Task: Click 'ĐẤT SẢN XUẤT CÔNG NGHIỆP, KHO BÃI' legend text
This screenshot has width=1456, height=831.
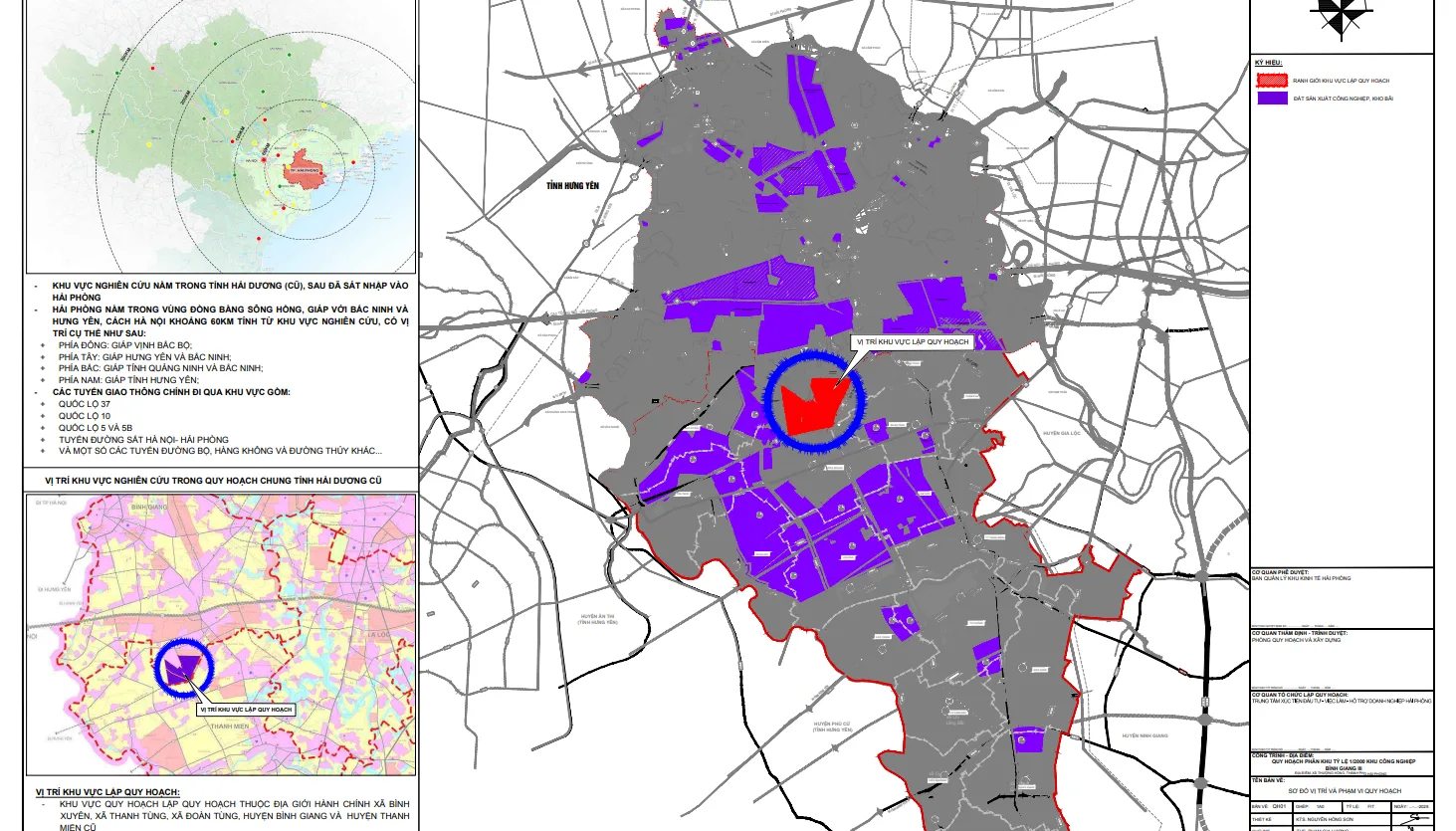Action: 1343,99
